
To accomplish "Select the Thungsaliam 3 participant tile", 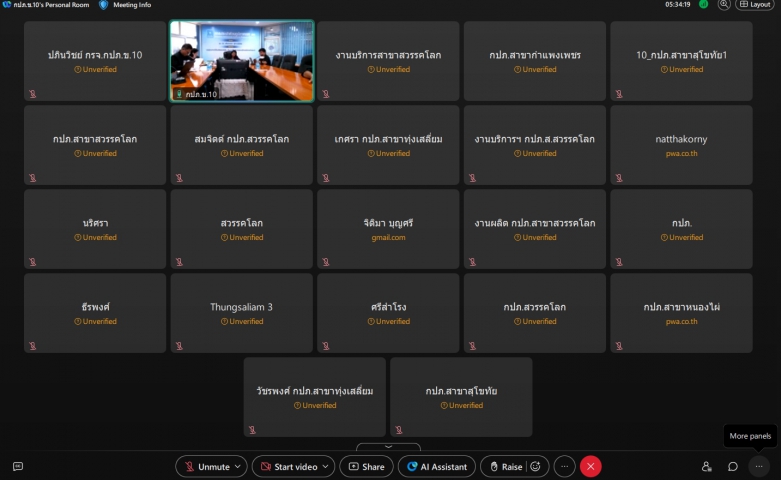I will click(x=241, y=312).
